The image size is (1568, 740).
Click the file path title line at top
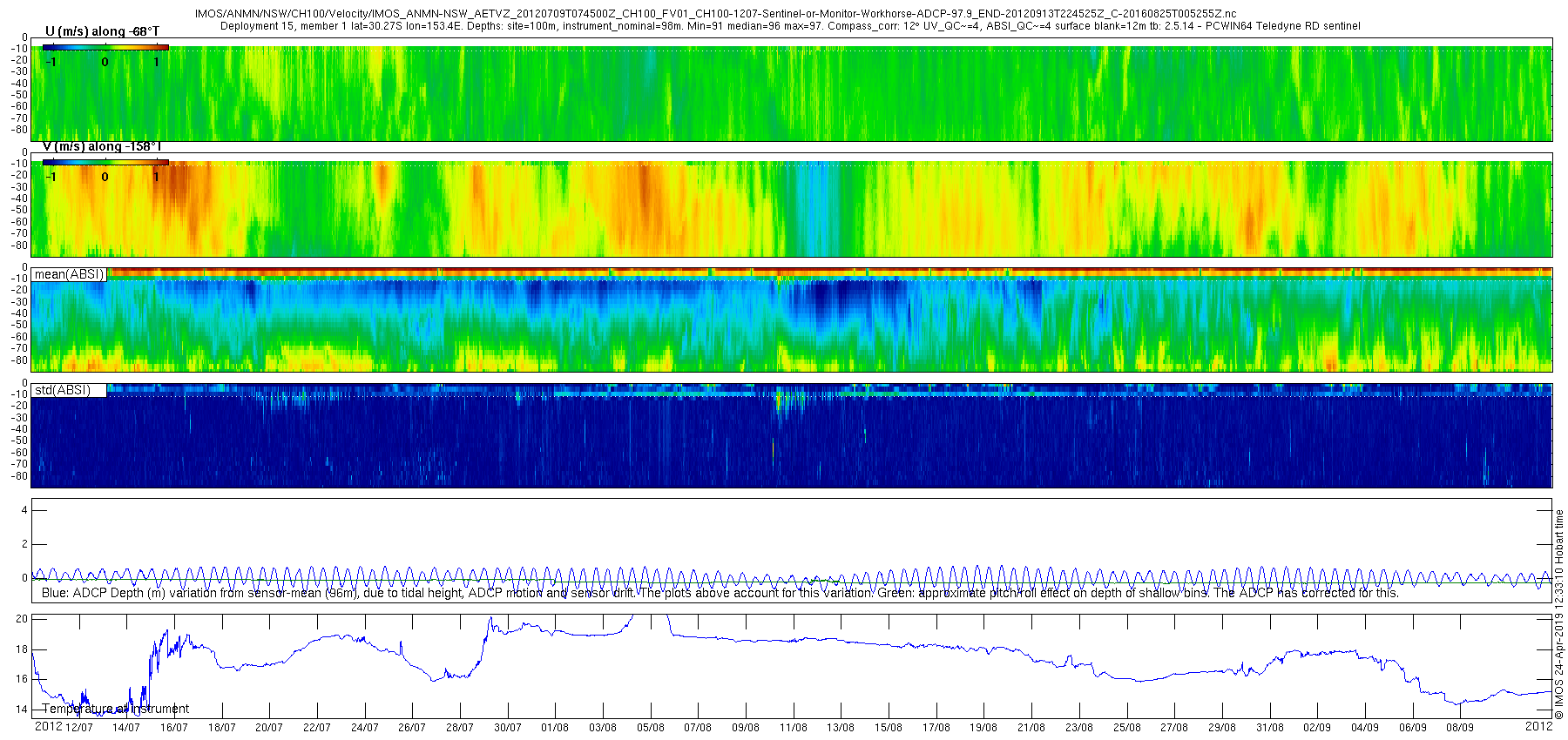pyautogui.click(x=715, y=15)
